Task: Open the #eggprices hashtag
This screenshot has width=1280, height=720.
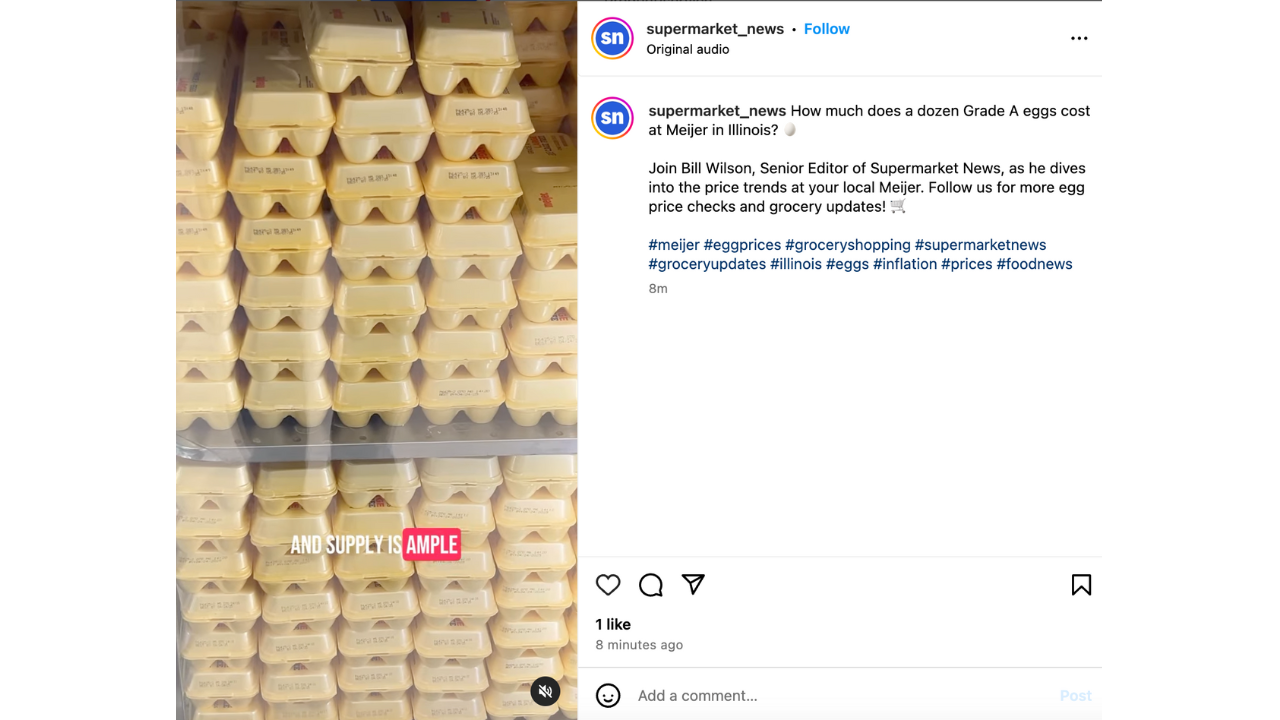Action: point(743,244)
